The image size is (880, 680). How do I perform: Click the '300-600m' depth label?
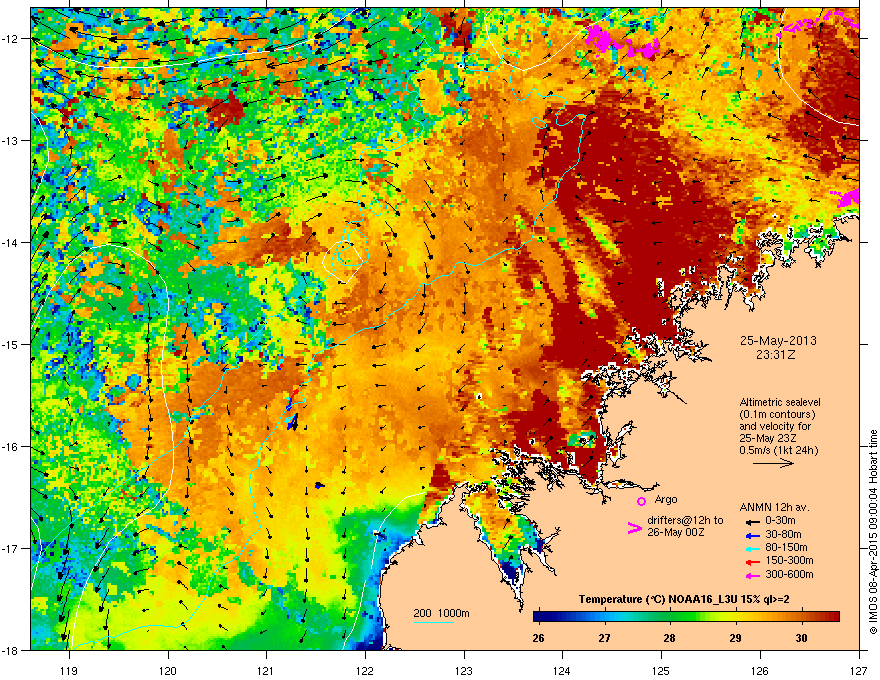coord(789,575)
